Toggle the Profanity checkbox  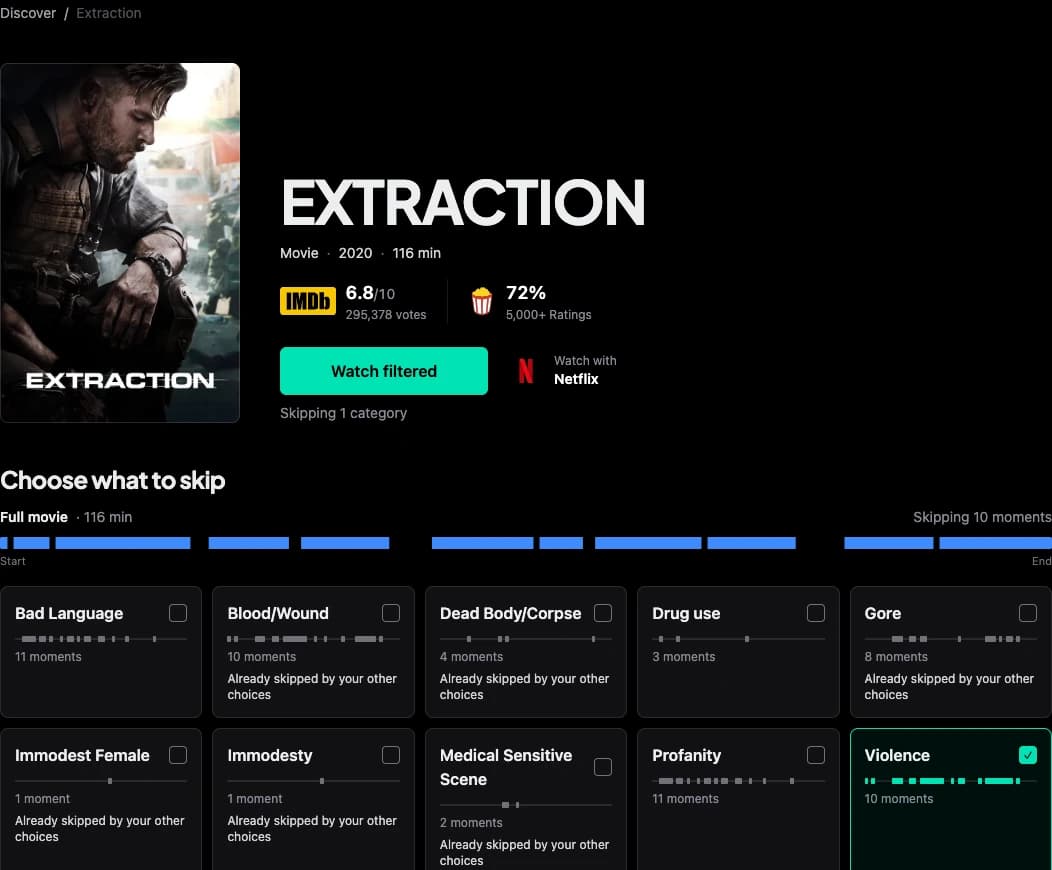[x=815, y=755]
